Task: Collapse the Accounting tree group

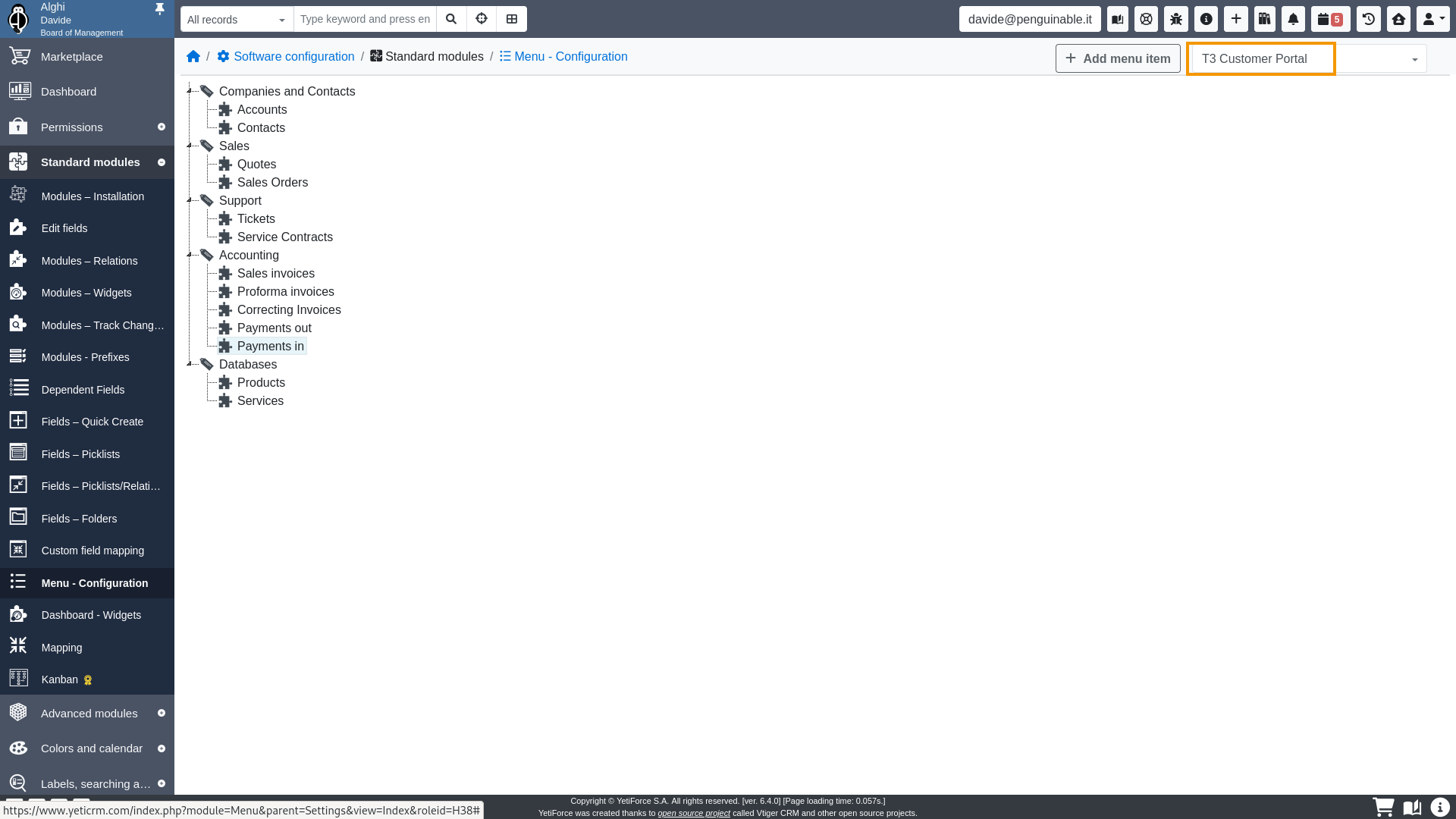Action: tap(190, 255)
